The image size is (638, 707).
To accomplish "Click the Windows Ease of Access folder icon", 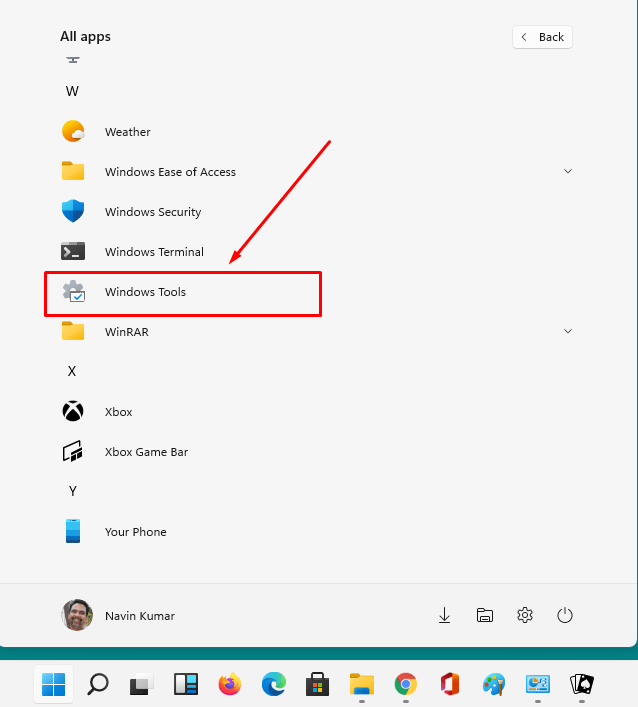I will [x=73, y=171].
